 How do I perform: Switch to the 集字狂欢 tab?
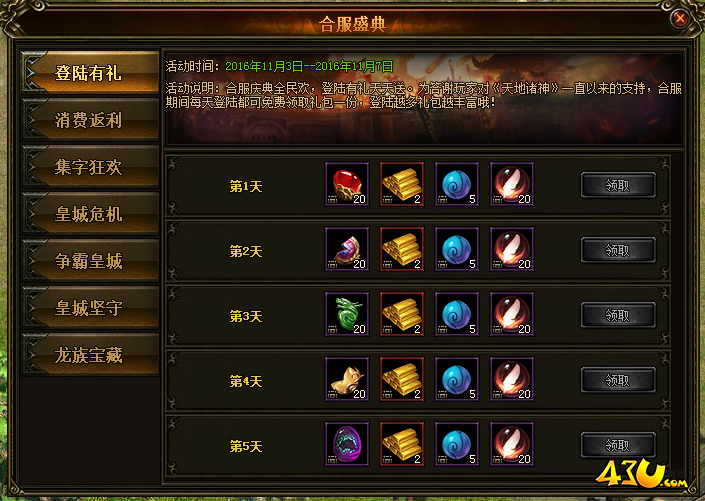tap(90, 167)
